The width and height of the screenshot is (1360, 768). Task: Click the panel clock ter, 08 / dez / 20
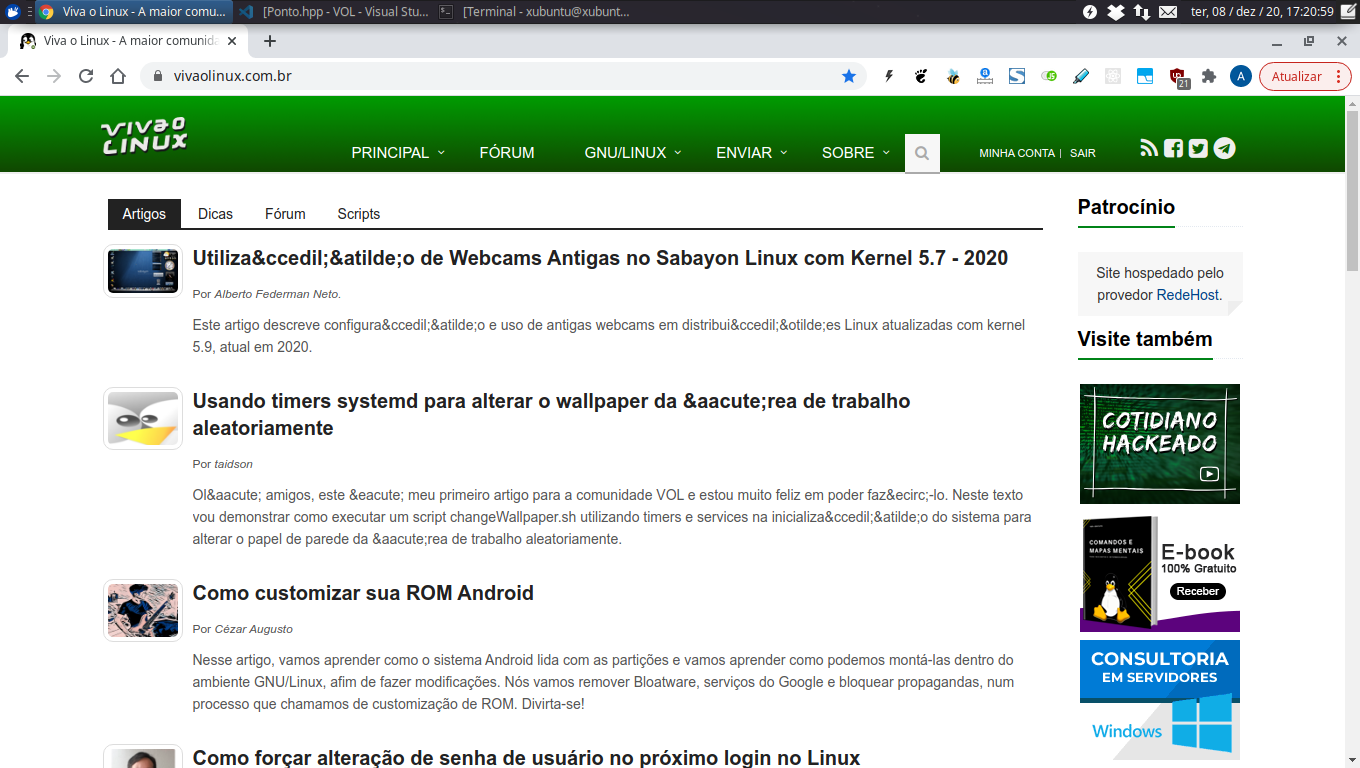(x=1262, y=12)
